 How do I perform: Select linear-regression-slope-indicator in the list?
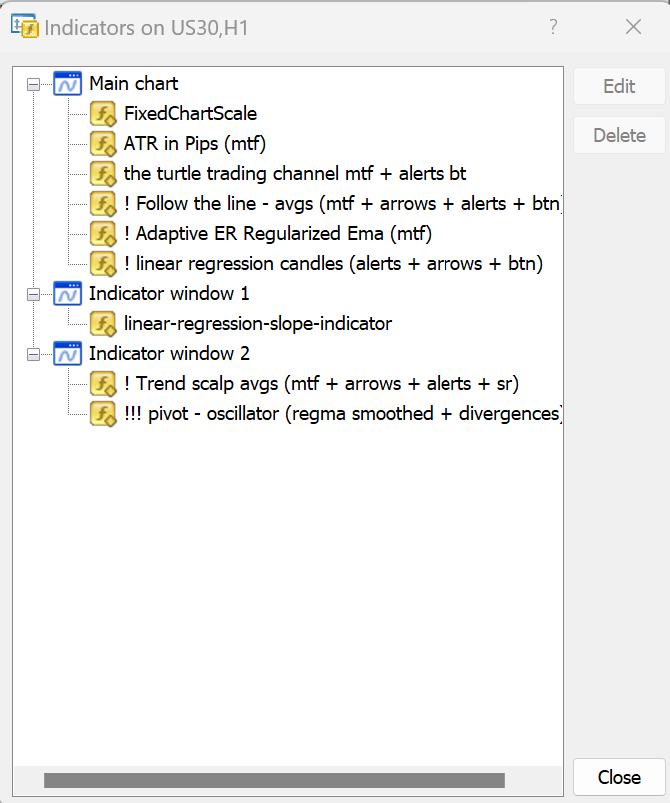257,324
